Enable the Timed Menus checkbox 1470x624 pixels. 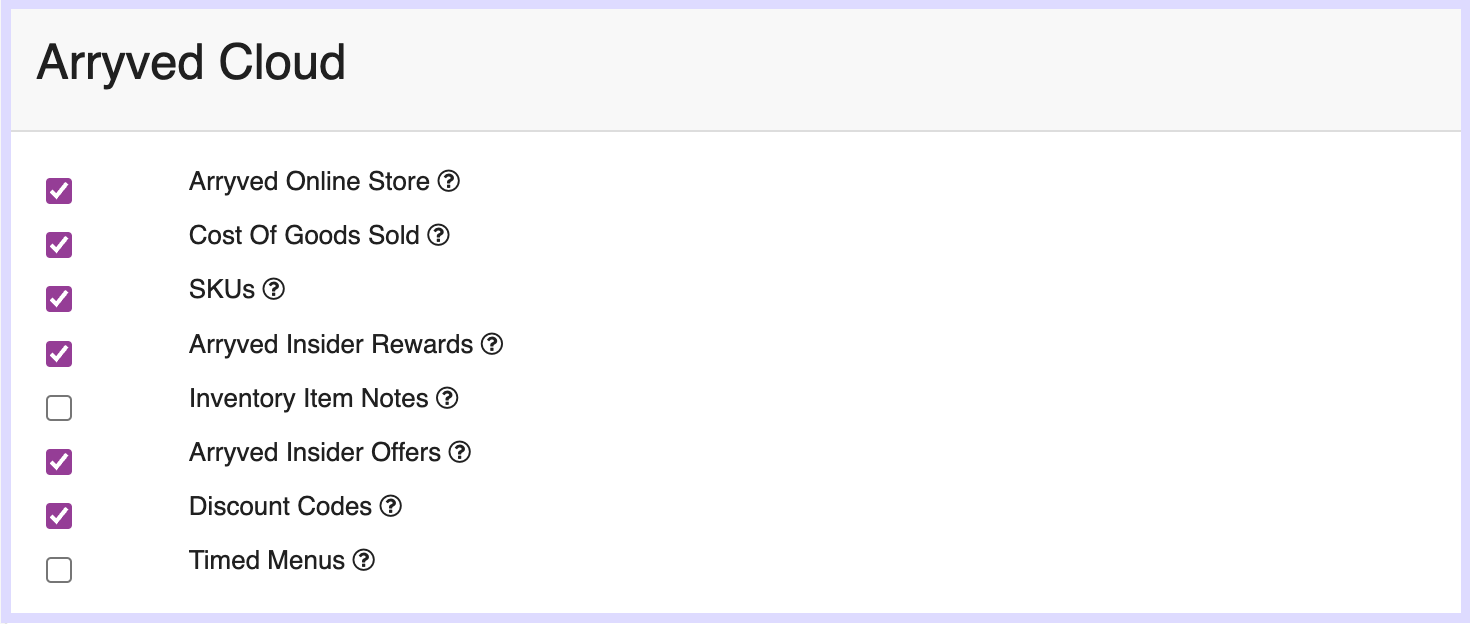coord(59,570)
